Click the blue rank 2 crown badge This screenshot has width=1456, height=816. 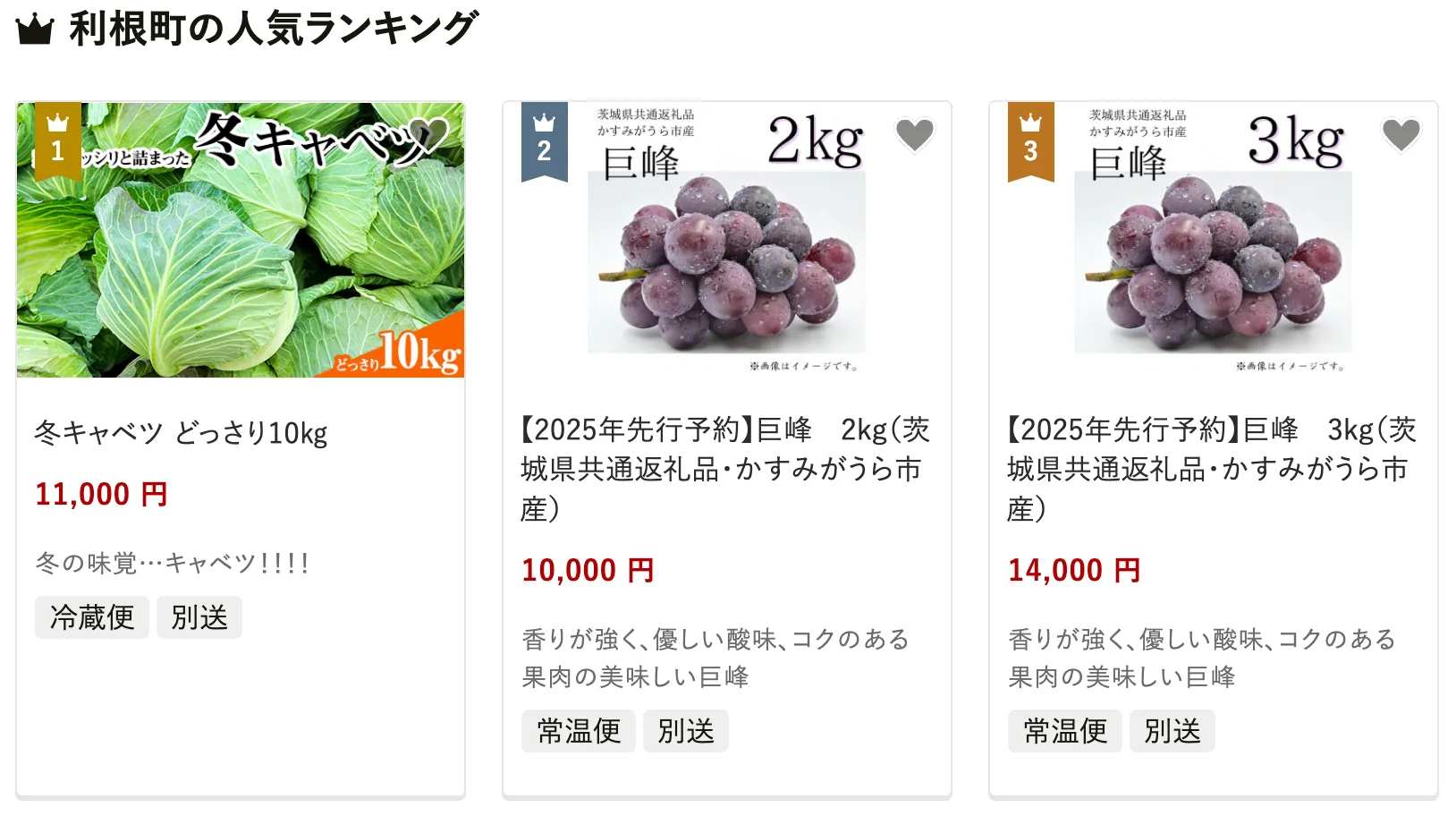point(544,140)
